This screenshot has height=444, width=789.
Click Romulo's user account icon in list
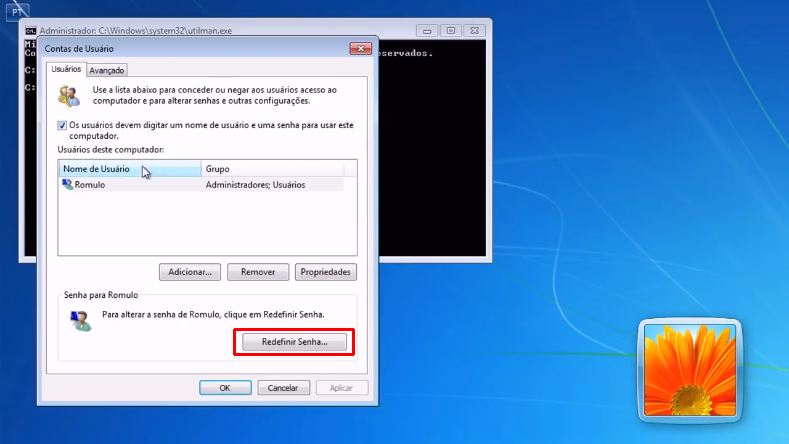tap(67, 185)
